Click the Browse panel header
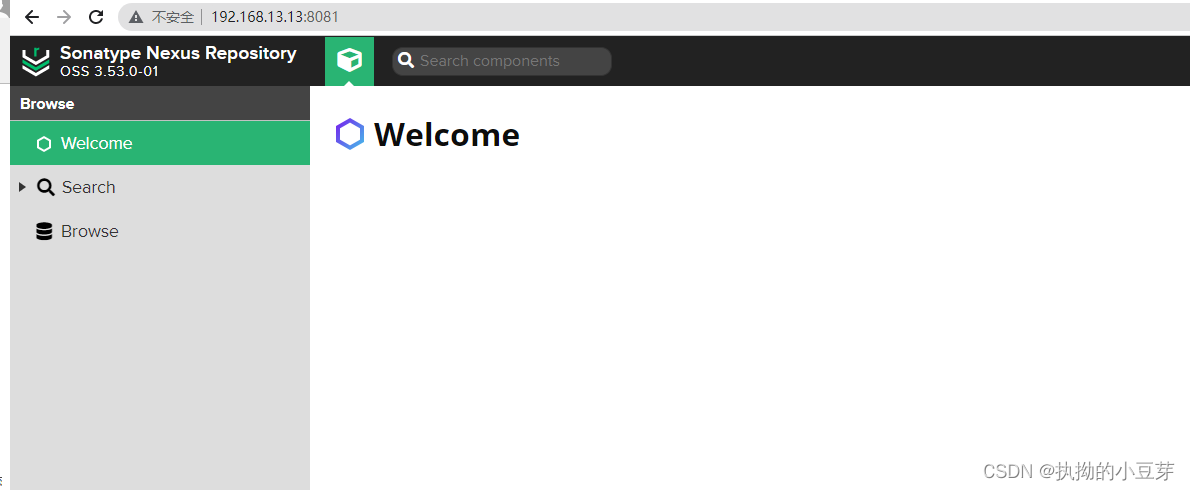This screenshot has height=490, width=1190. click(x=160, y=104)
